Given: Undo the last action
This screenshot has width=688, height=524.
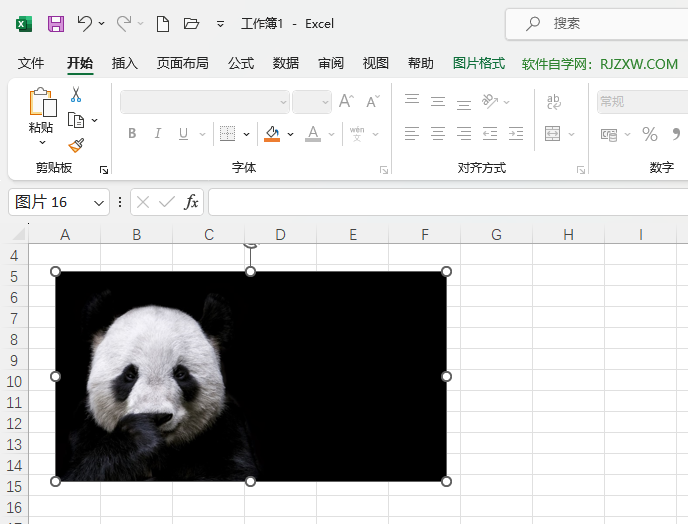Looking at the screenshot, I should pyautogui.click(x=84, y=23).
